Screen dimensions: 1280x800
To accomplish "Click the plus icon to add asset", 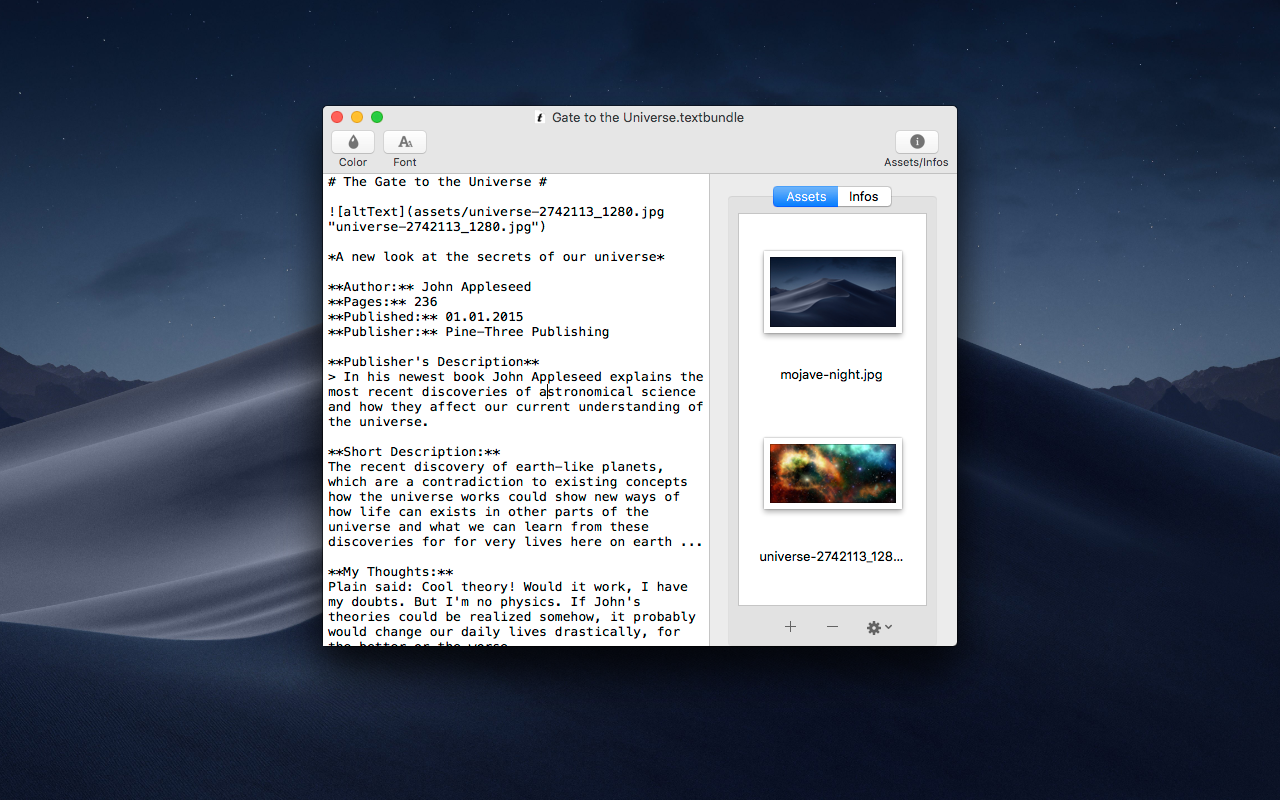I will tap(790, 627).
